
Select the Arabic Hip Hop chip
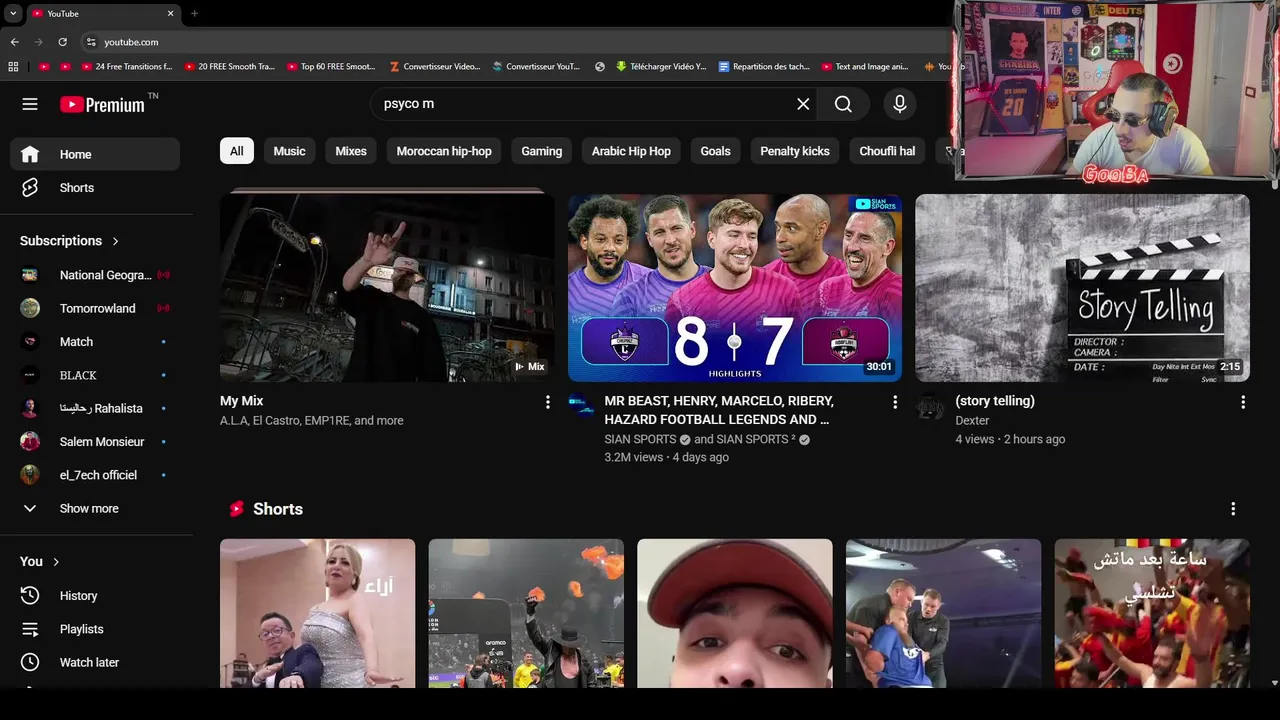631,151
